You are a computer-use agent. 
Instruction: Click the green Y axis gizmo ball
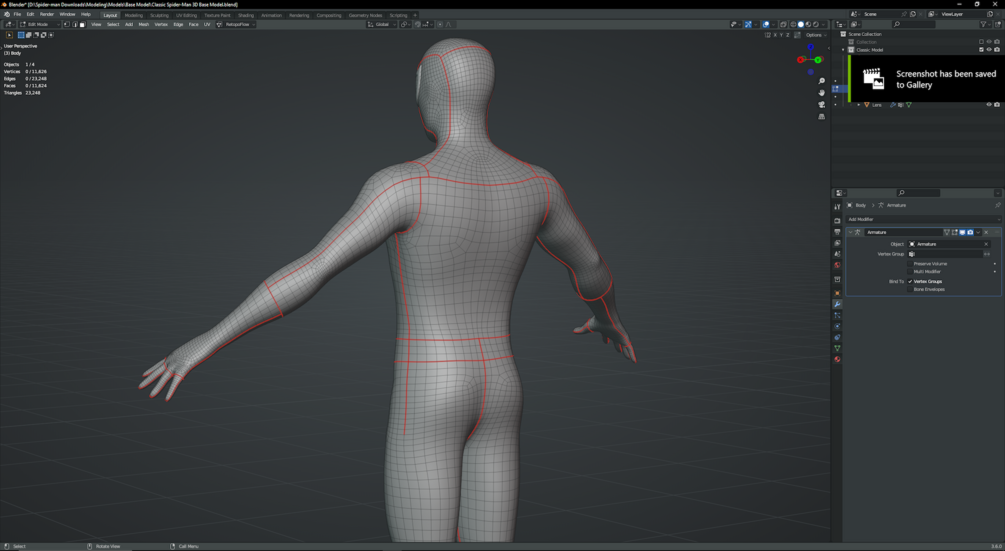[818, 60]
